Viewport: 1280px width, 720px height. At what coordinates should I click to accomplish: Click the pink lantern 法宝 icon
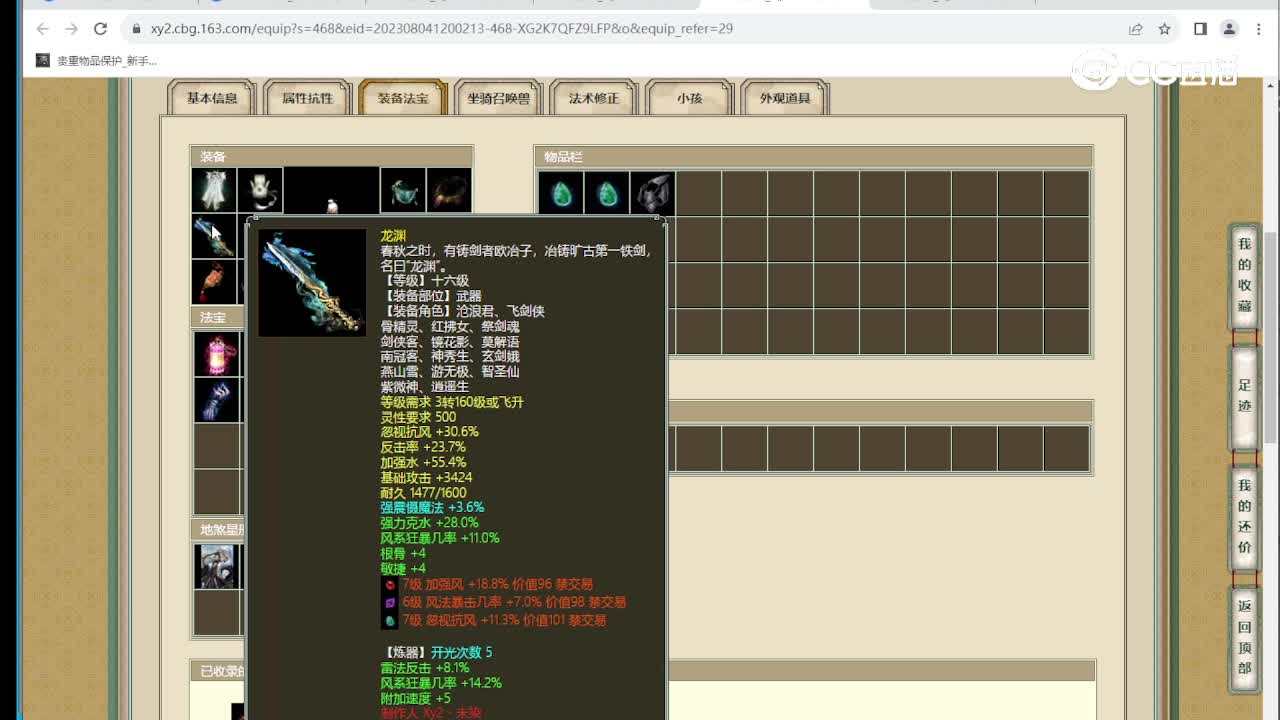tap(217, 354)
